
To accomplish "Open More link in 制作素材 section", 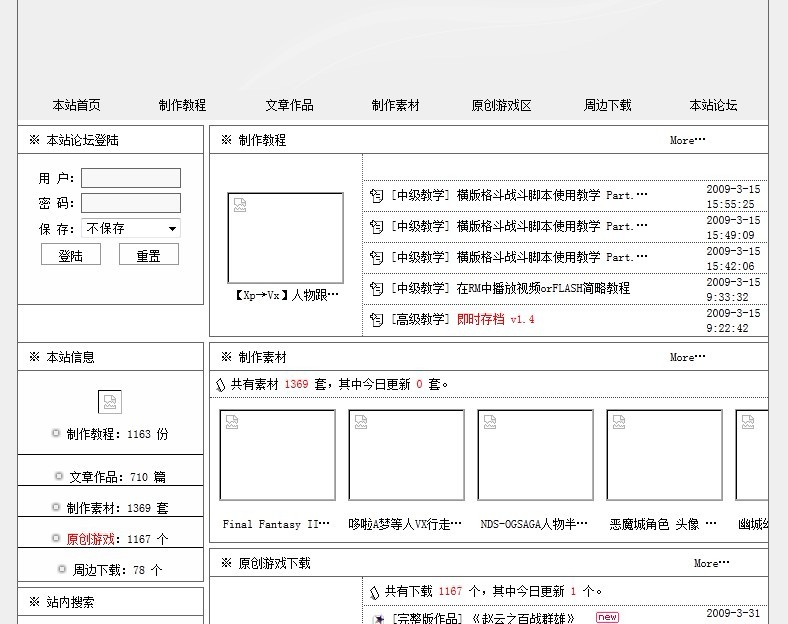I will (x=687, y=357).
